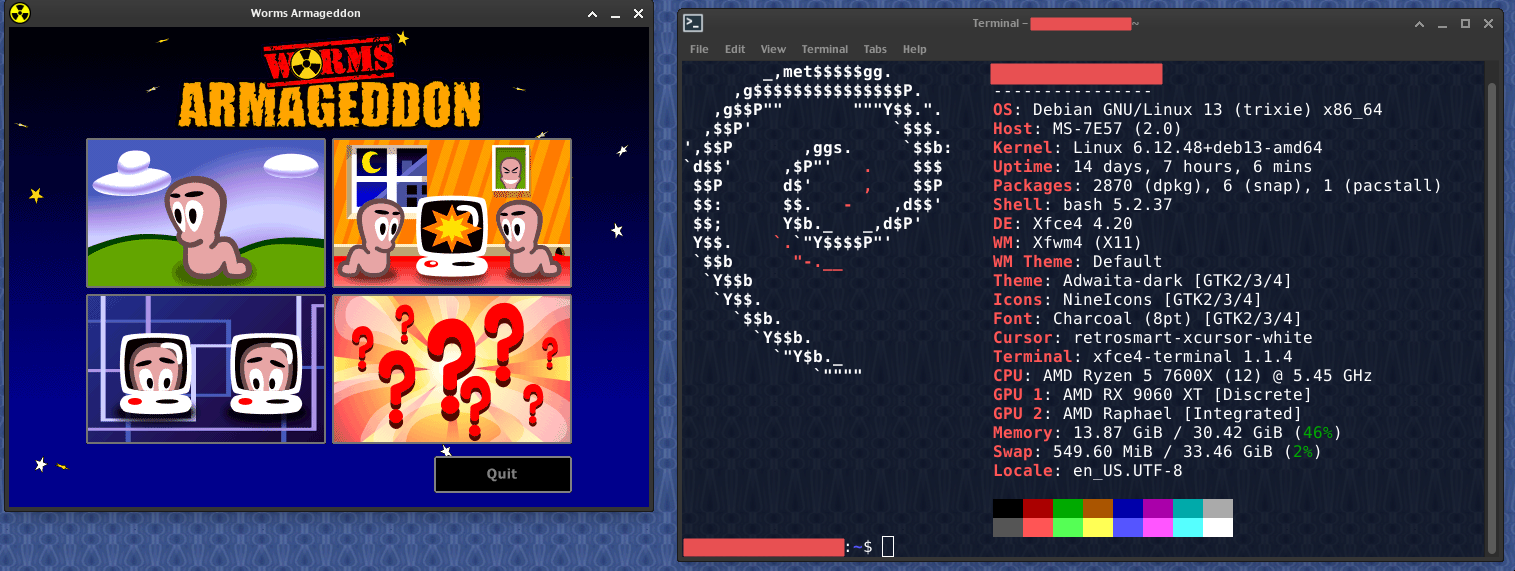Click the 'OS: Debian GNU/Linux 13 (trixie)' line

(1187, 110)
